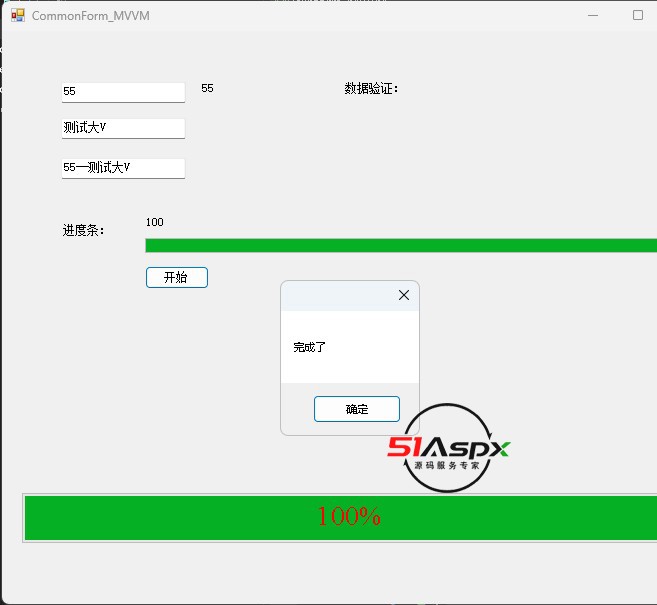657x605 pixels.
Task: Click the CommonForm_MVVM window icon
Action: [x=18, y=16]
